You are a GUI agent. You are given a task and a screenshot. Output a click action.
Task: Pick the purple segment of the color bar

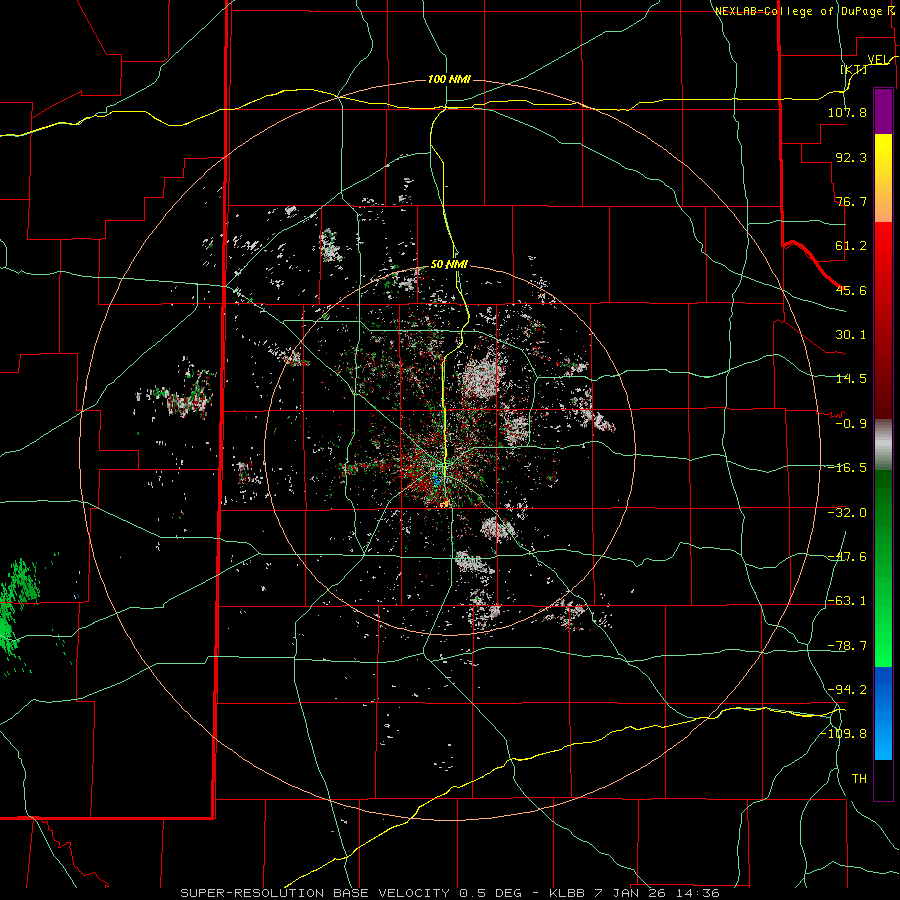(x=883, y=111)
